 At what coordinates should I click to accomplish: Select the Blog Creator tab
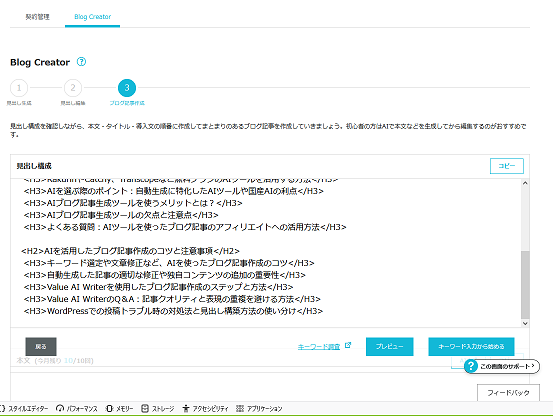click(92, 17)
